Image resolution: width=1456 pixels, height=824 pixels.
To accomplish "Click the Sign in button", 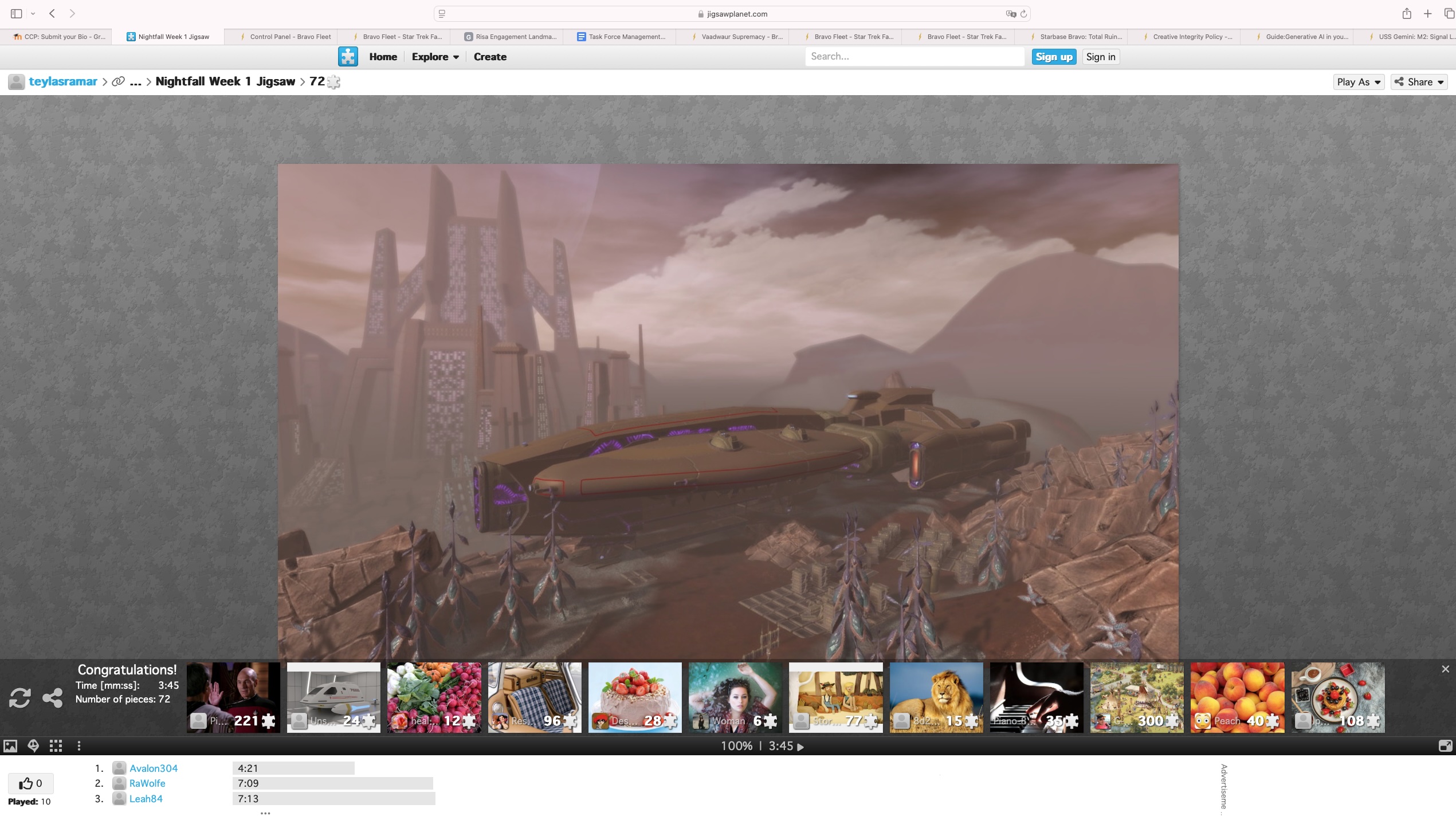I will pyautogui.click(x=1101, y=57).
